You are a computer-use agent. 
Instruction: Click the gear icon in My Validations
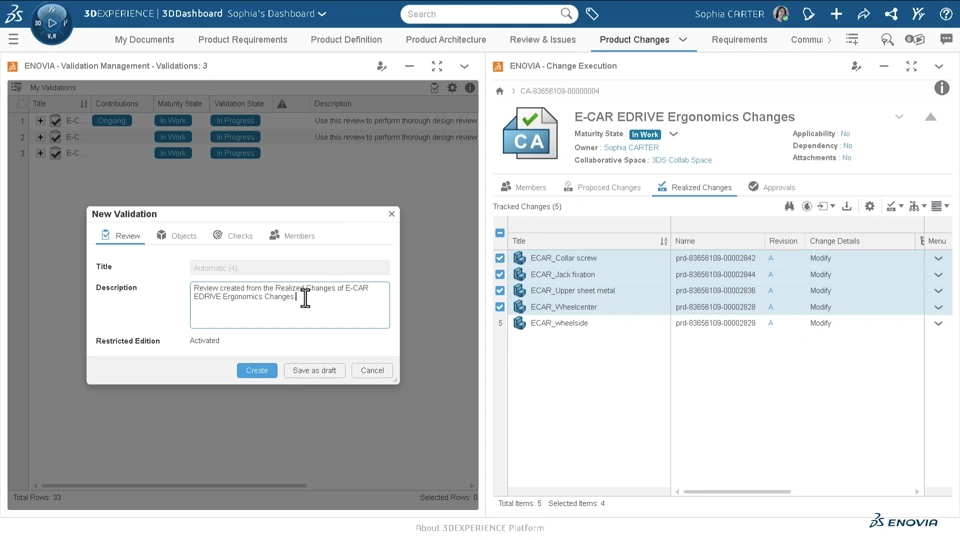452,88
